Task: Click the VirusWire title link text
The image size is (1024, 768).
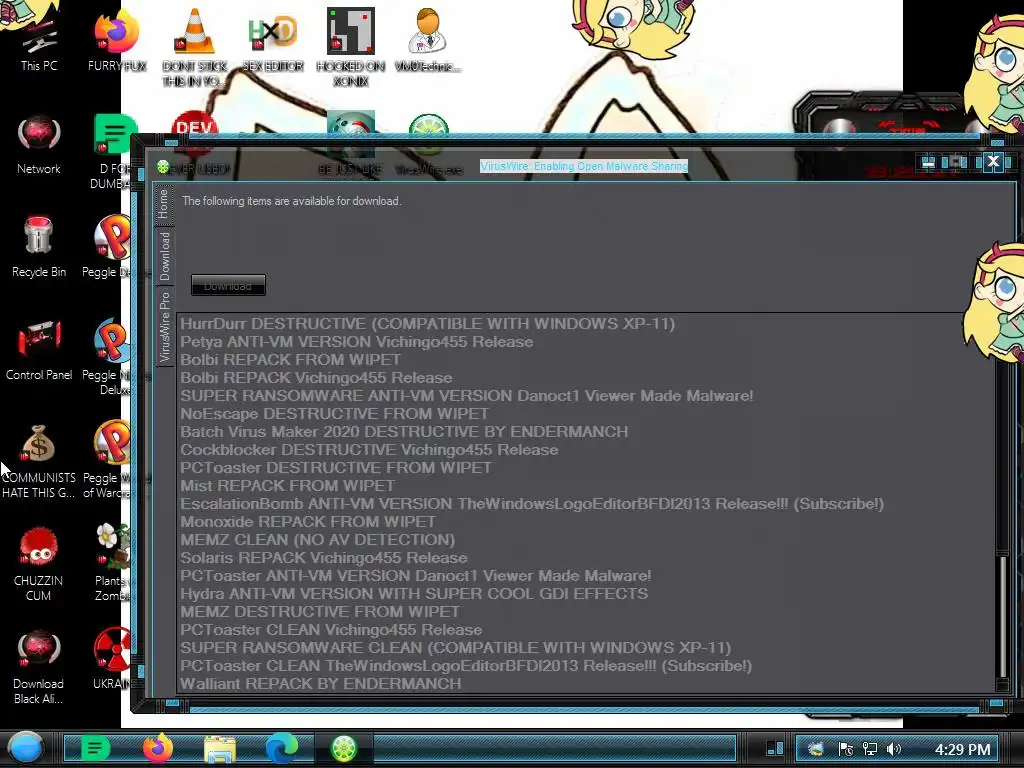Action: coord(584,167)
